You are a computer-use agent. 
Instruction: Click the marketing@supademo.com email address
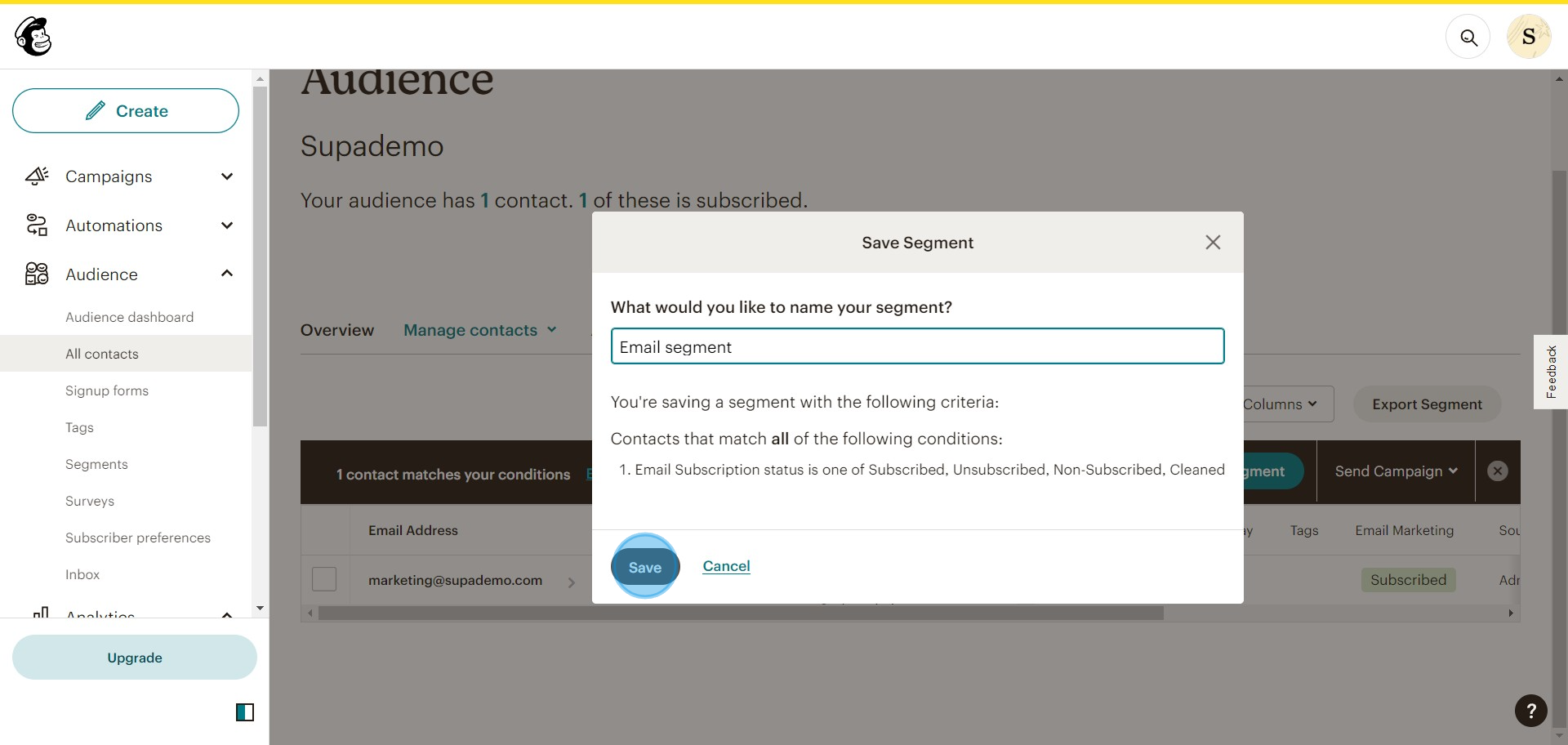[455, 580]
